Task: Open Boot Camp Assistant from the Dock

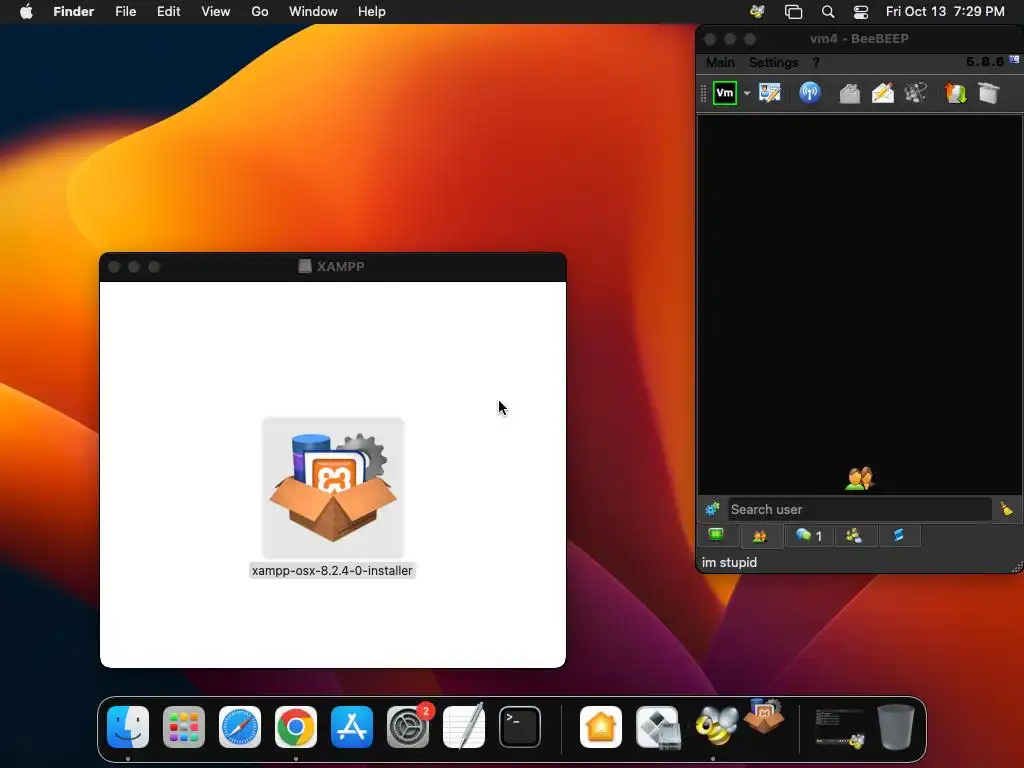Action: (658, 727)
